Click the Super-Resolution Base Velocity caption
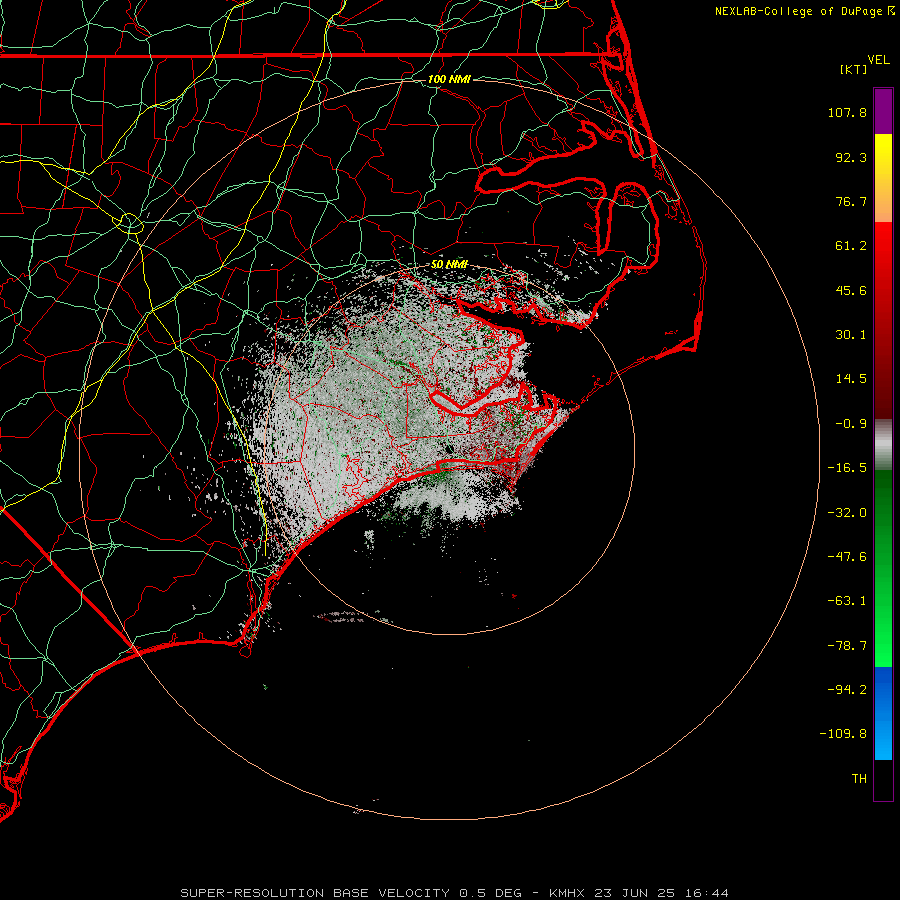 [454, 893]
